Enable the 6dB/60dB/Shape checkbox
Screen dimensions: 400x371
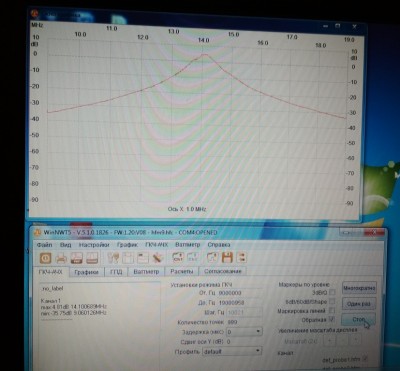point(332,301)
